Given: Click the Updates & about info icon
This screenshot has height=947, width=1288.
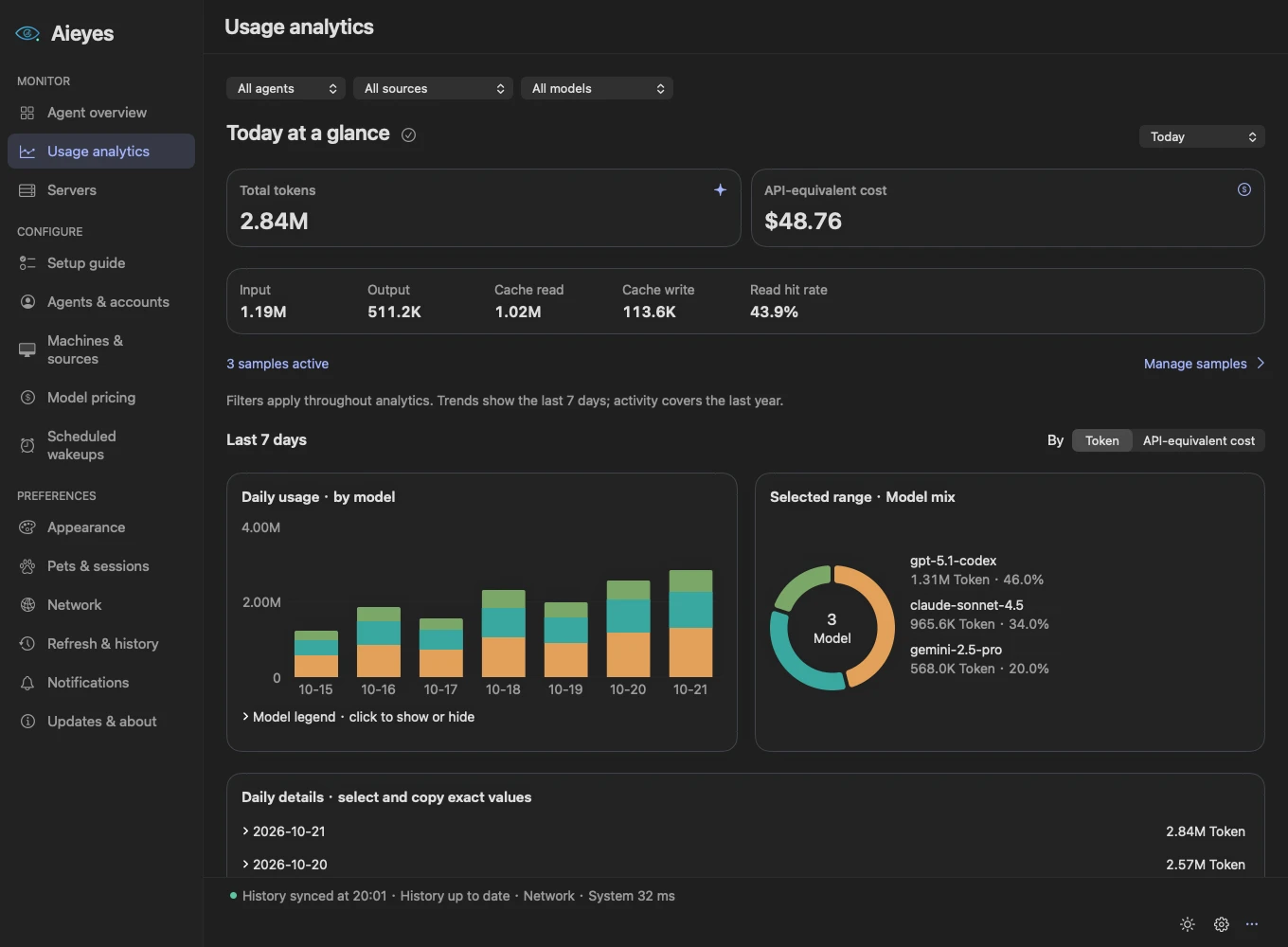Looking at the screenshot, I should [27, 722].
